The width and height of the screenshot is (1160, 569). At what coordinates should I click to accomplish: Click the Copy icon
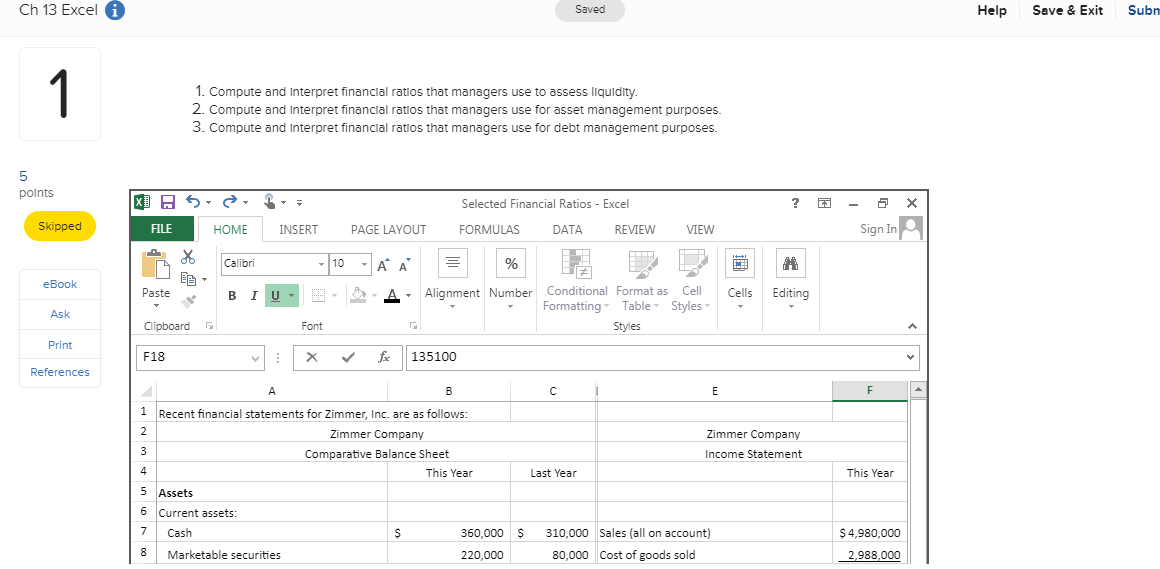coord(188,277)
